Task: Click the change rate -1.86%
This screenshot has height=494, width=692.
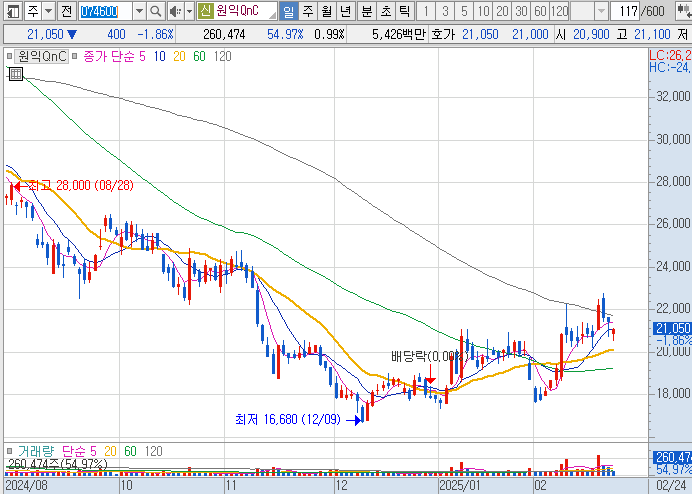Action: click(x=155, y=34)
